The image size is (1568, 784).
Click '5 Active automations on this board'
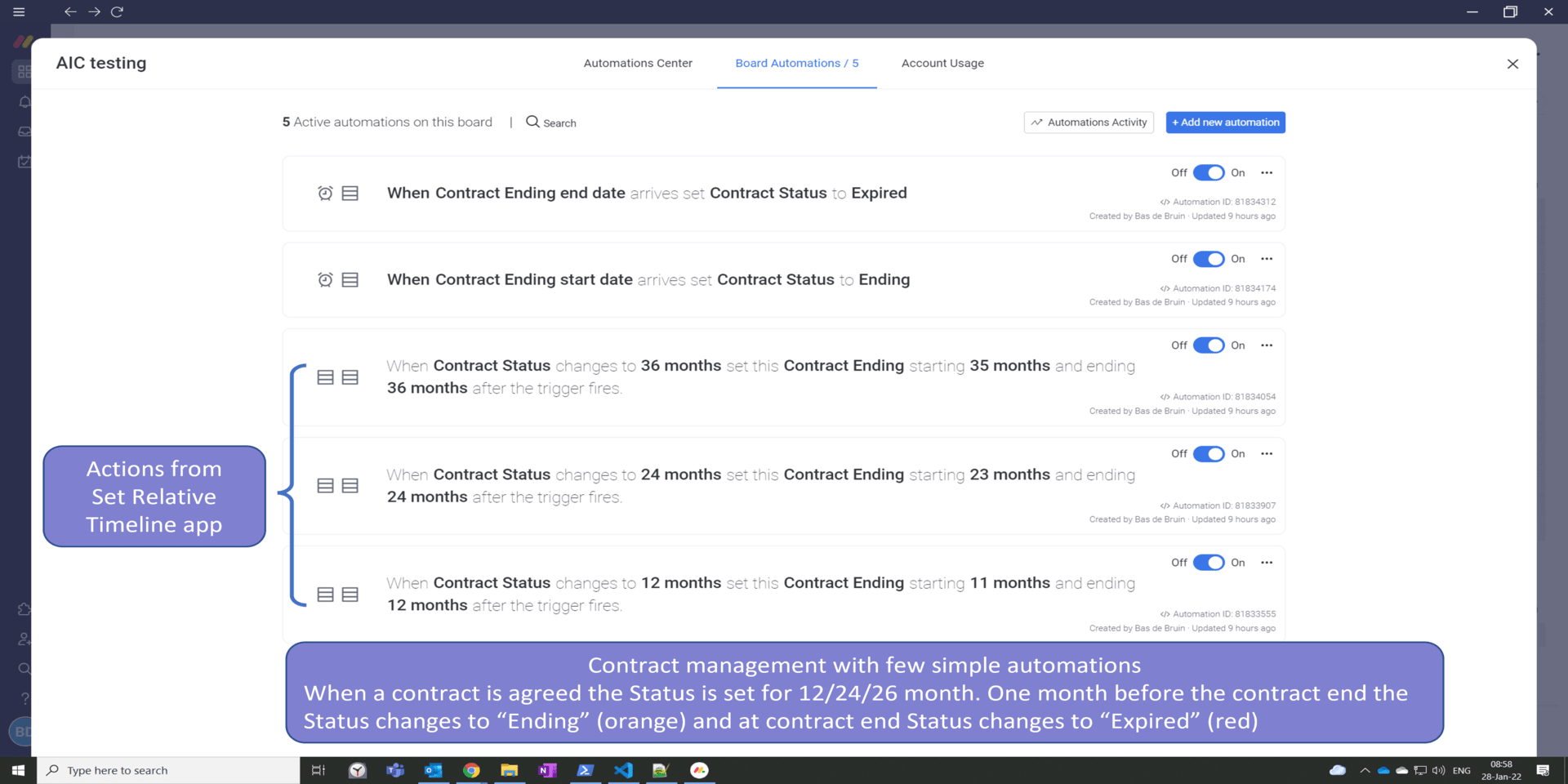tap(387, 122)
